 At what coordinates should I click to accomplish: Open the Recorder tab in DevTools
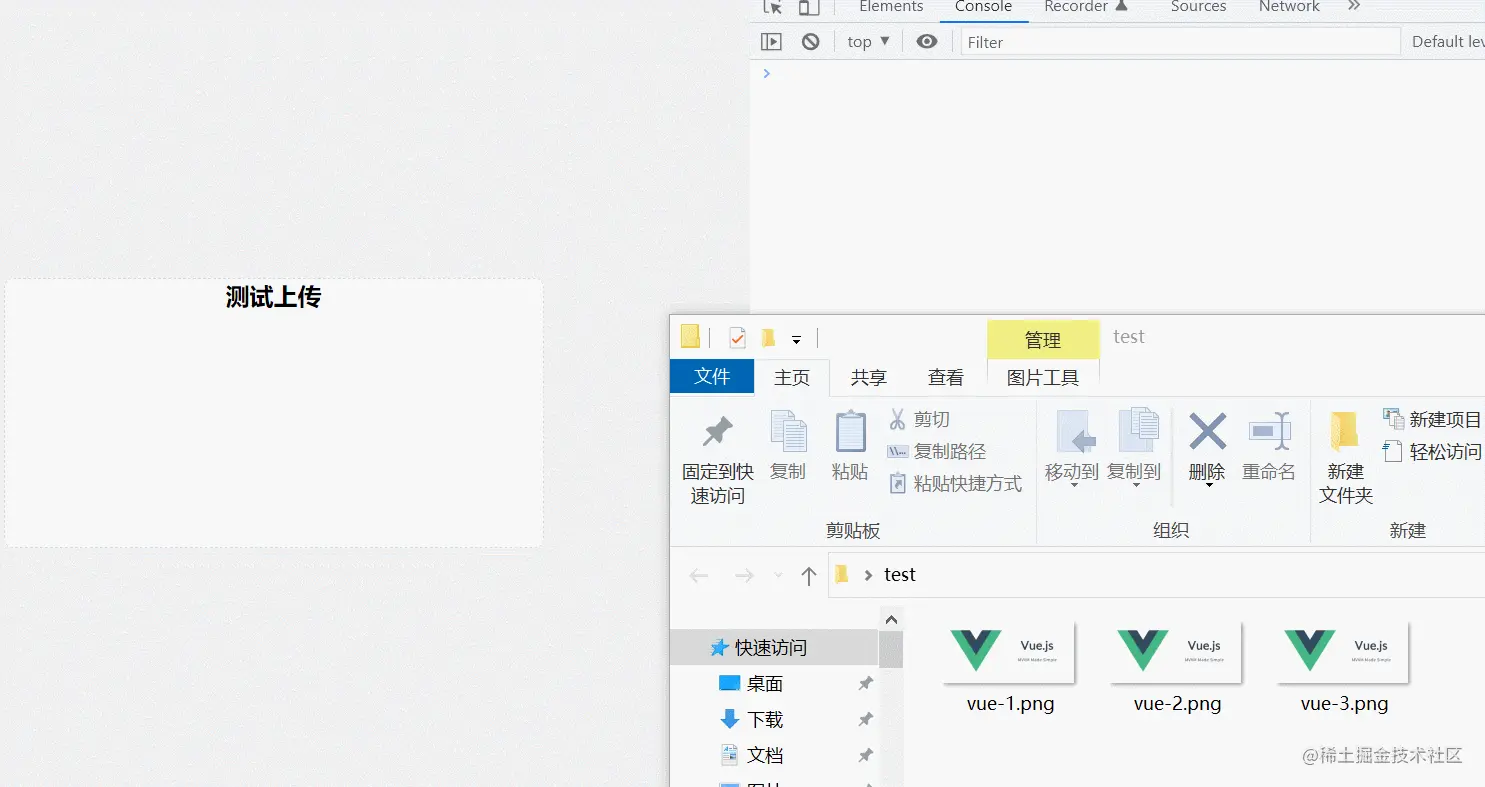(x=1086, y=7)
